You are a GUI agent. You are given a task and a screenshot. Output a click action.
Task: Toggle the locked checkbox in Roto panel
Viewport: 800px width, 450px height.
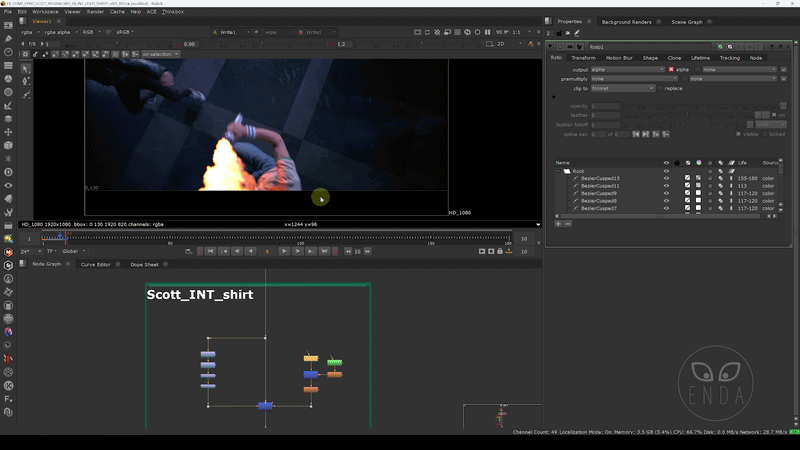(765, 134)
